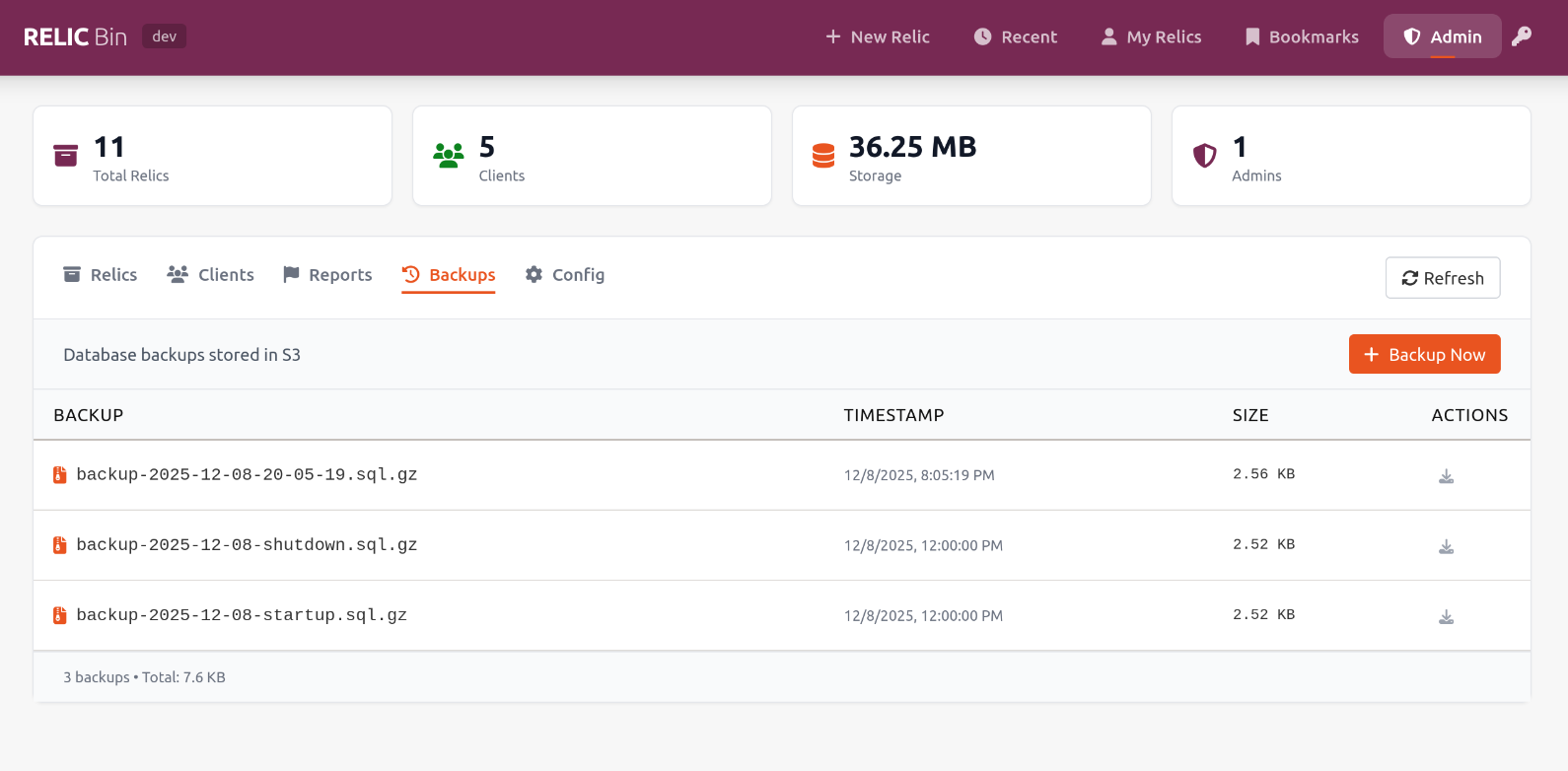Click the orange Storage database icon
The height and width of the screenshot is (771, 1568).
[x=823, y=156]
